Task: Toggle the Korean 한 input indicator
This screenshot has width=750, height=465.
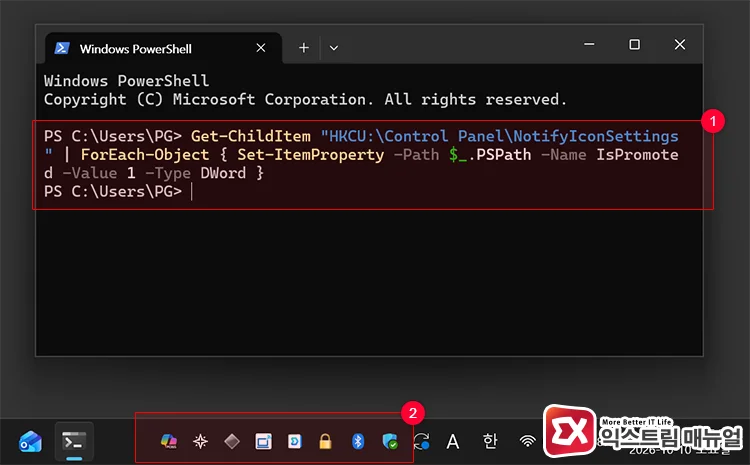Action: (x=490, y=441)
